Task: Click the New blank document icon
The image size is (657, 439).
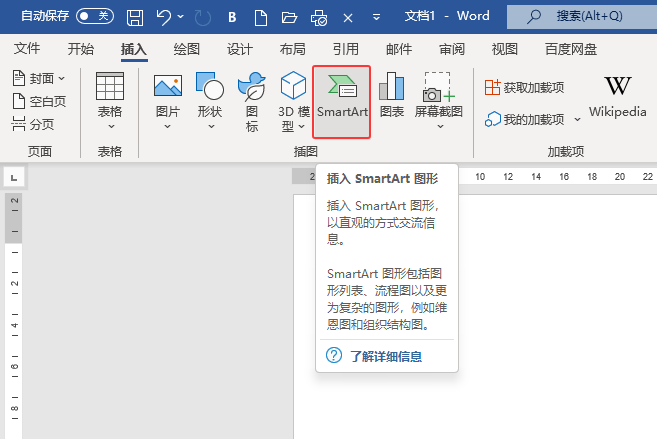Action: (261, 18)
